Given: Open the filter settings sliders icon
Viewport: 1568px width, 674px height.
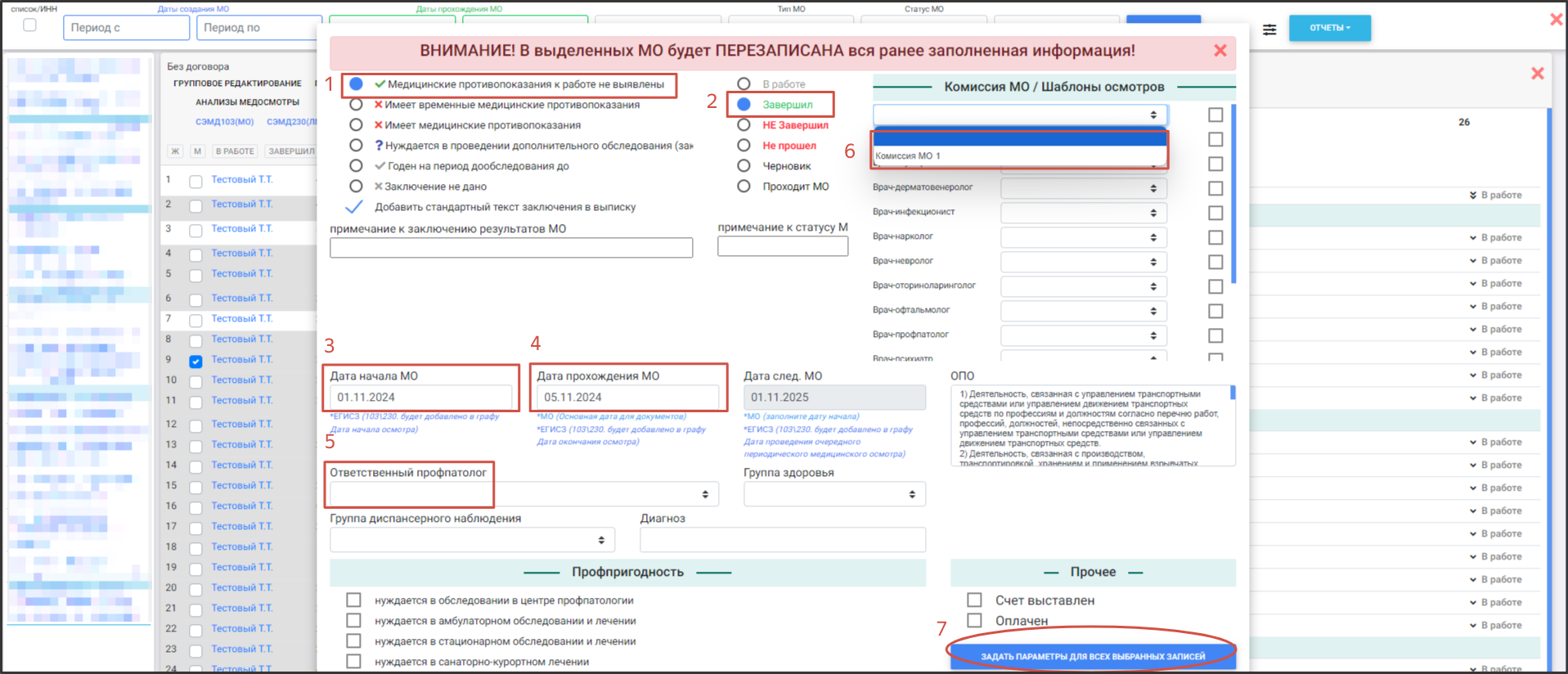Looking at the screenshot, I should pos(1269,29).
